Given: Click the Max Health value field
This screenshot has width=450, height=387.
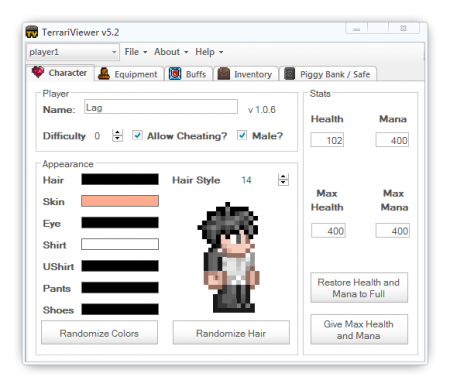Looking at the screenshot, I should pos(328,230).
